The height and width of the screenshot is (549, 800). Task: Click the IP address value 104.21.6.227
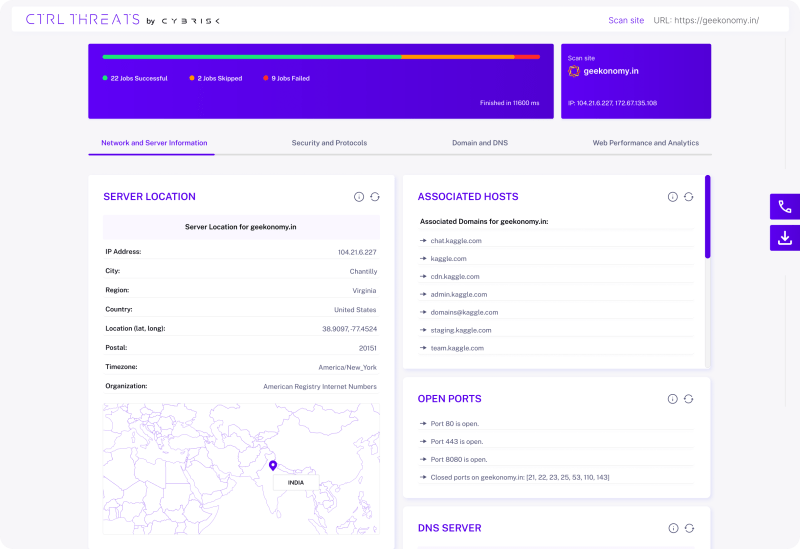357,252
